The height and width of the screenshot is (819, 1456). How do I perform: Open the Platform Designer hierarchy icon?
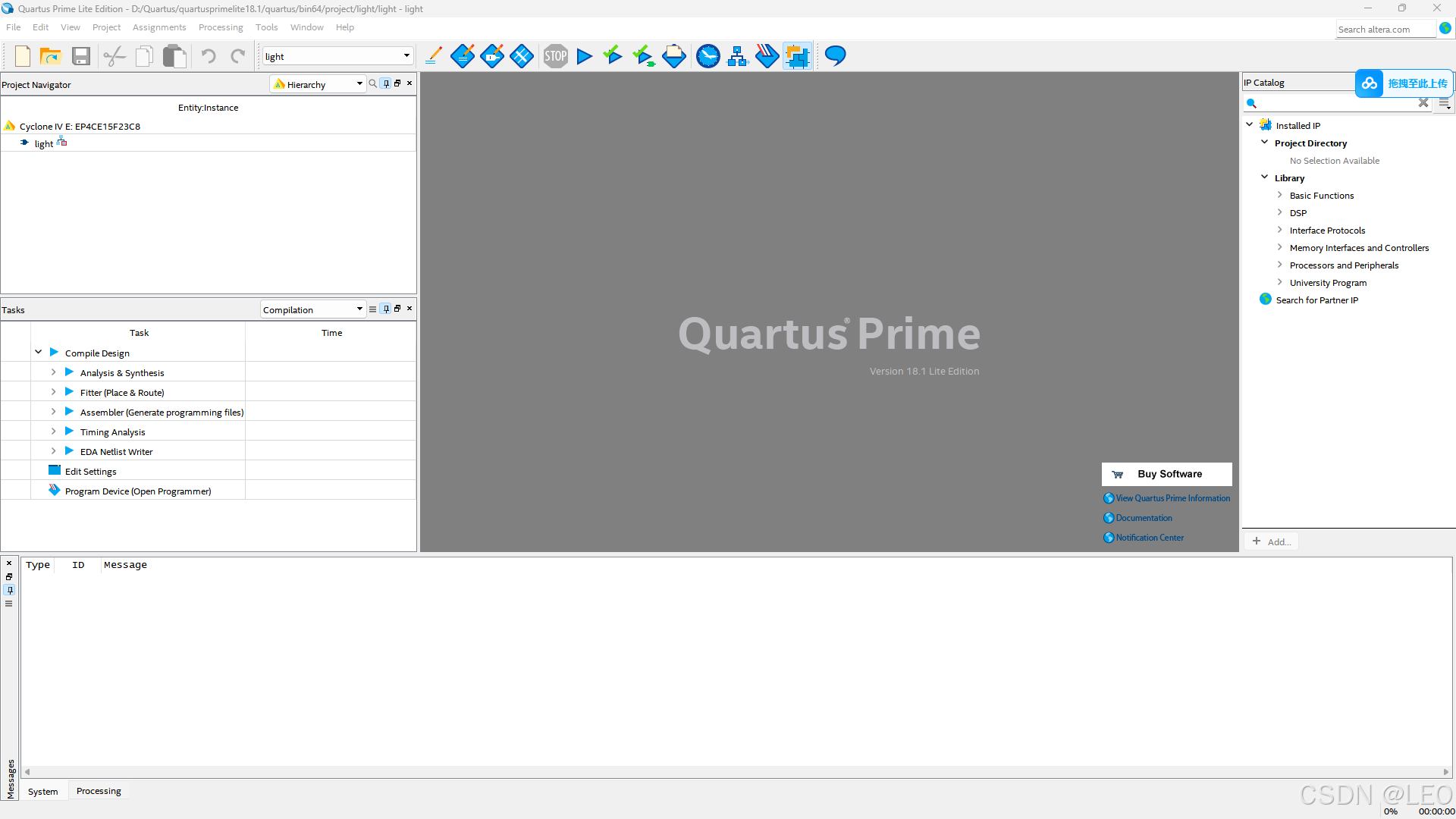click(737, 56)
